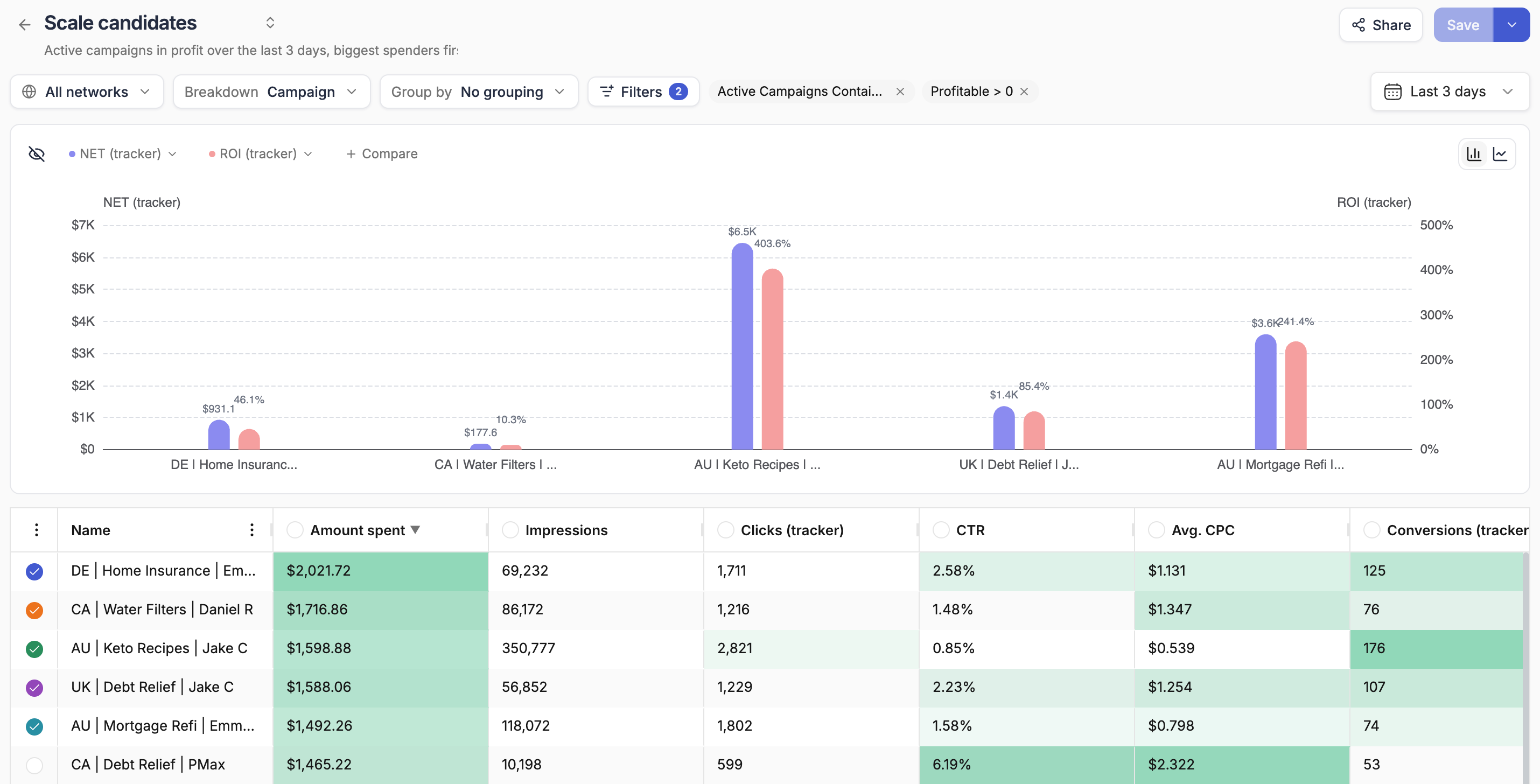
Task: Select the AU | Keto Recipes | Jake C name
Action: (x=159, y=648)
